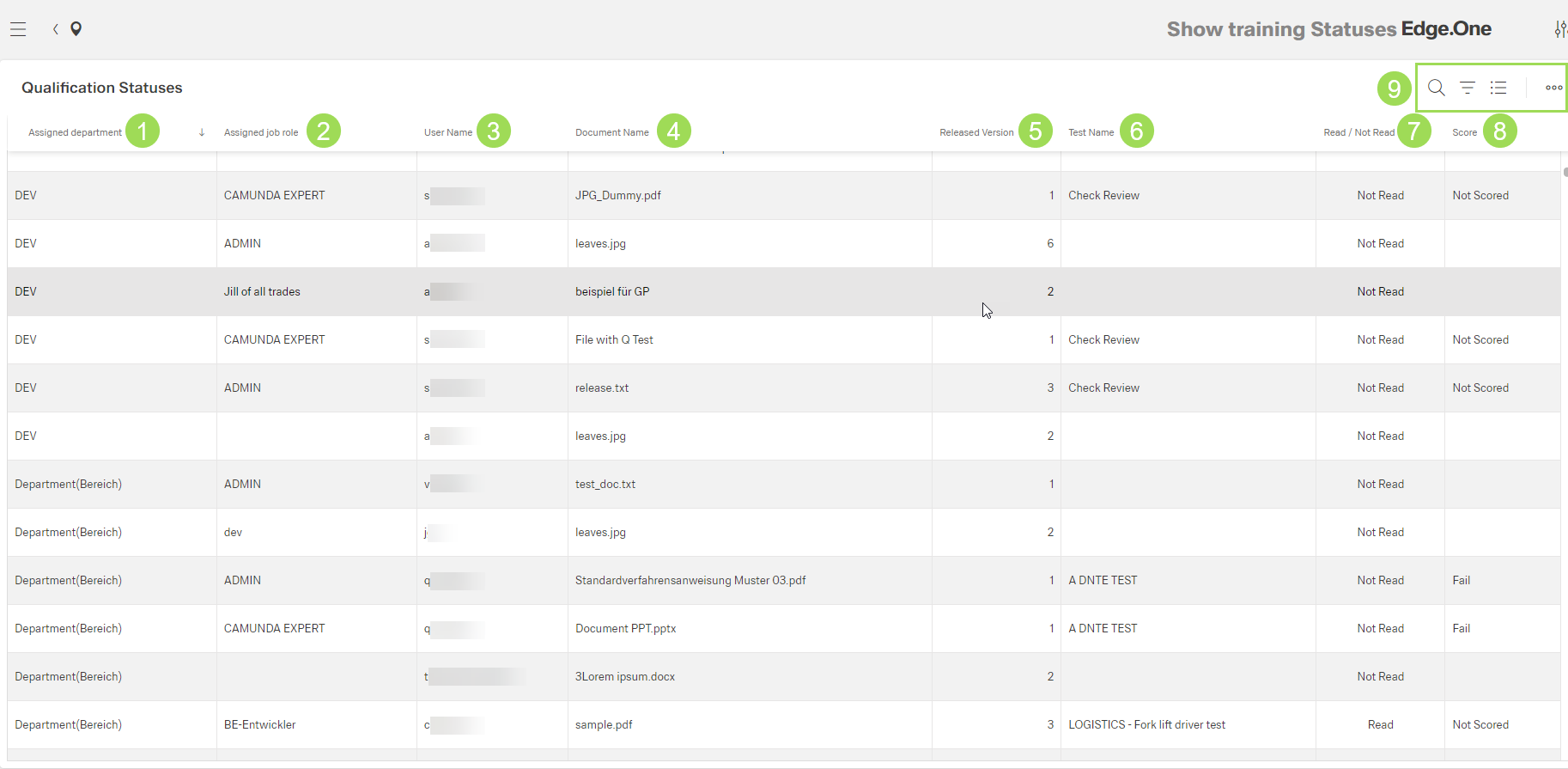Toggle sort arrow on Assigned department column
This screenshot has width=1568, height=769.
(202, 132)
